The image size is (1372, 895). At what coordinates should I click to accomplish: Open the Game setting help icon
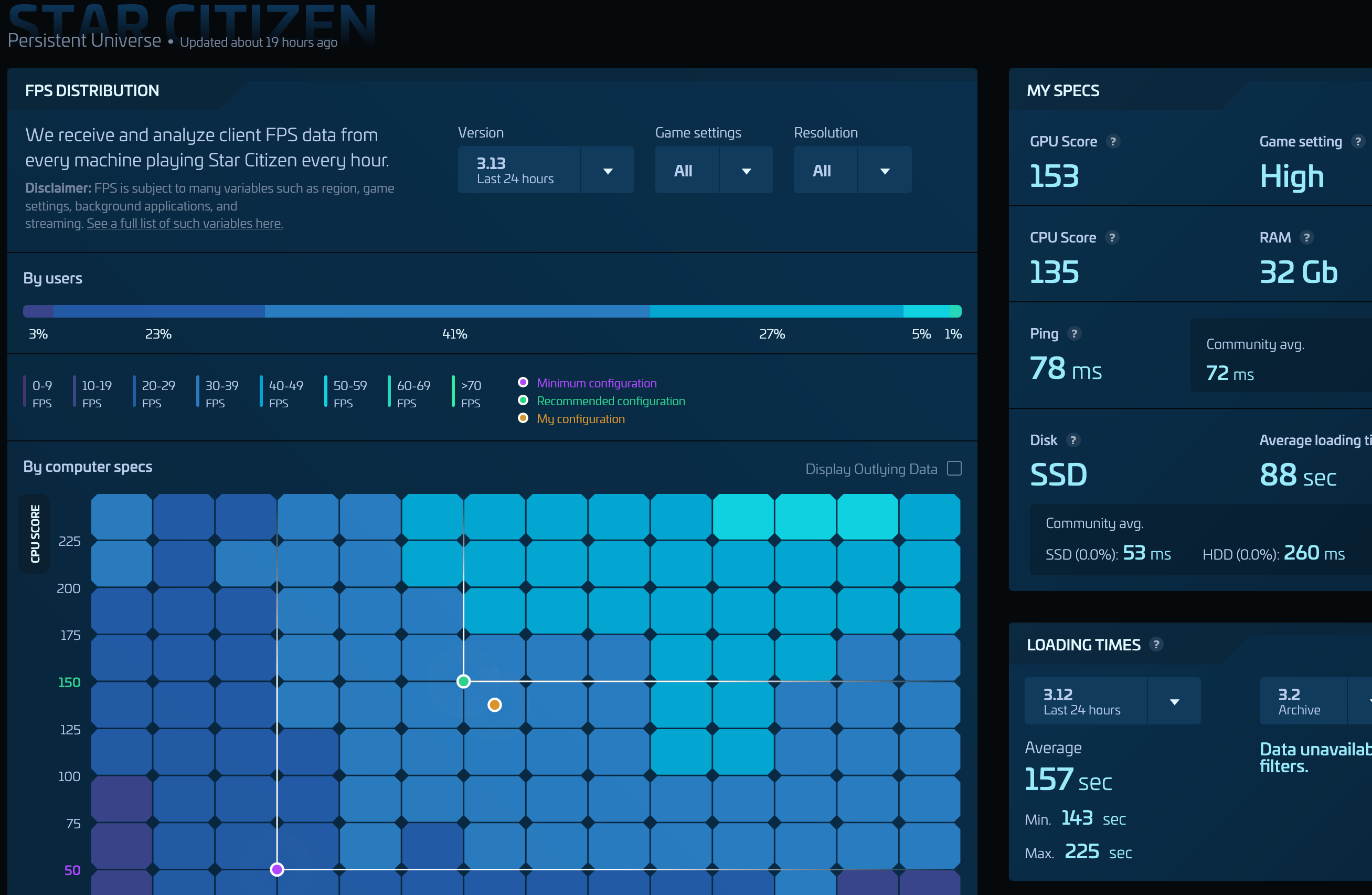(1358, 141)
